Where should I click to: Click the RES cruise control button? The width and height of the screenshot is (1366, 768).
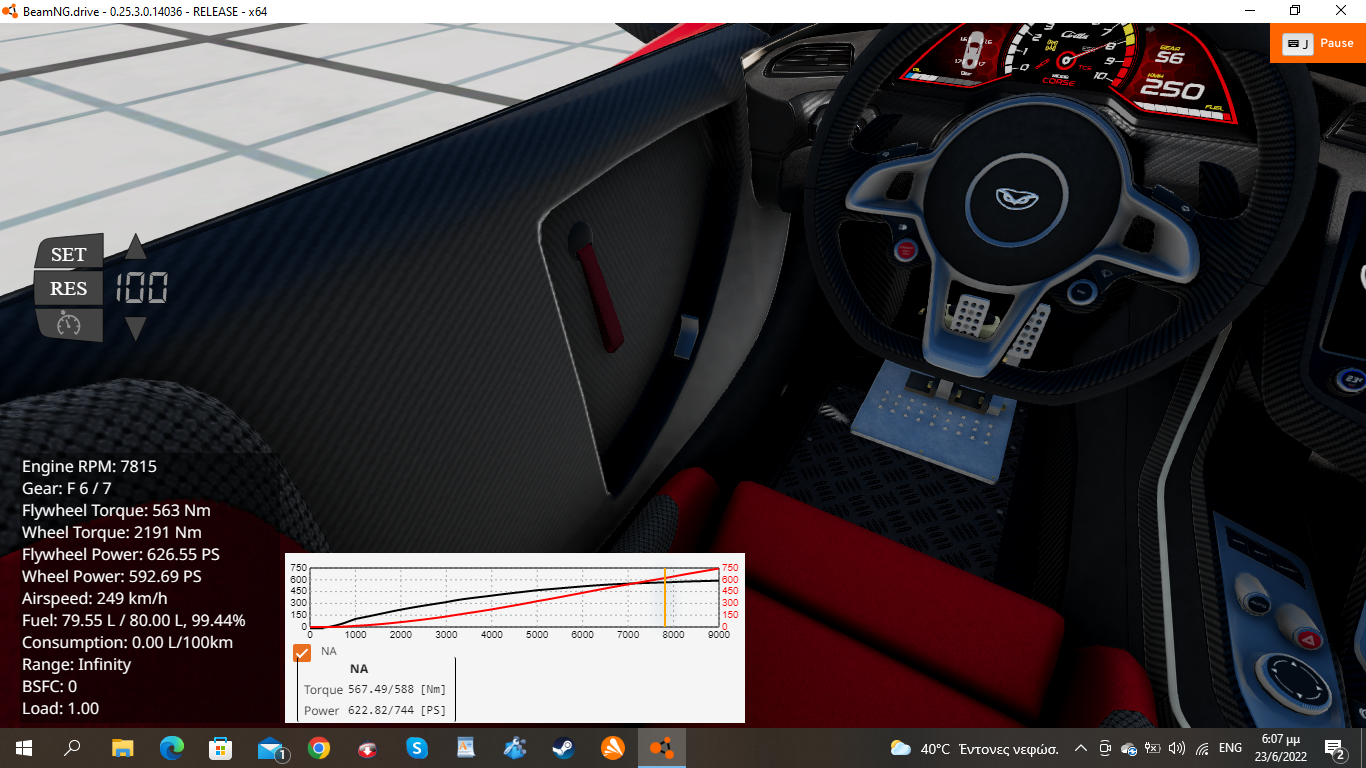[x=69, y=288]
